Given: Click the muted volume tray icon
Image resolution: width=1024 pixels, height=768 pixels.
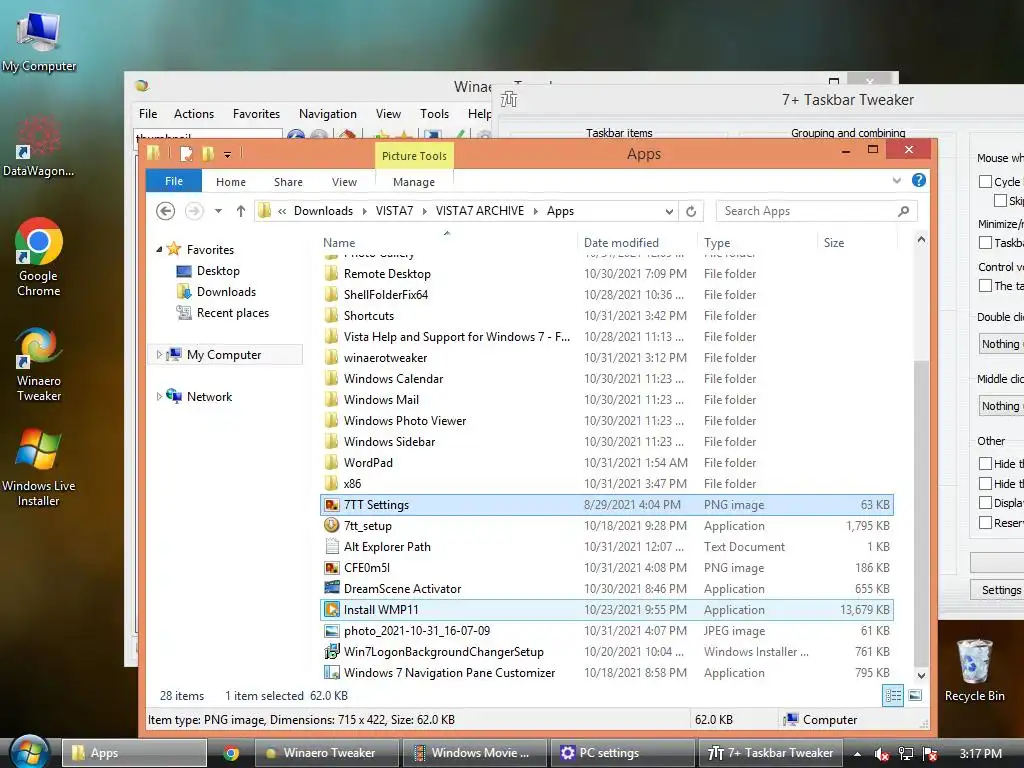Looking at the screenshot, I should [x=880, y=754].
